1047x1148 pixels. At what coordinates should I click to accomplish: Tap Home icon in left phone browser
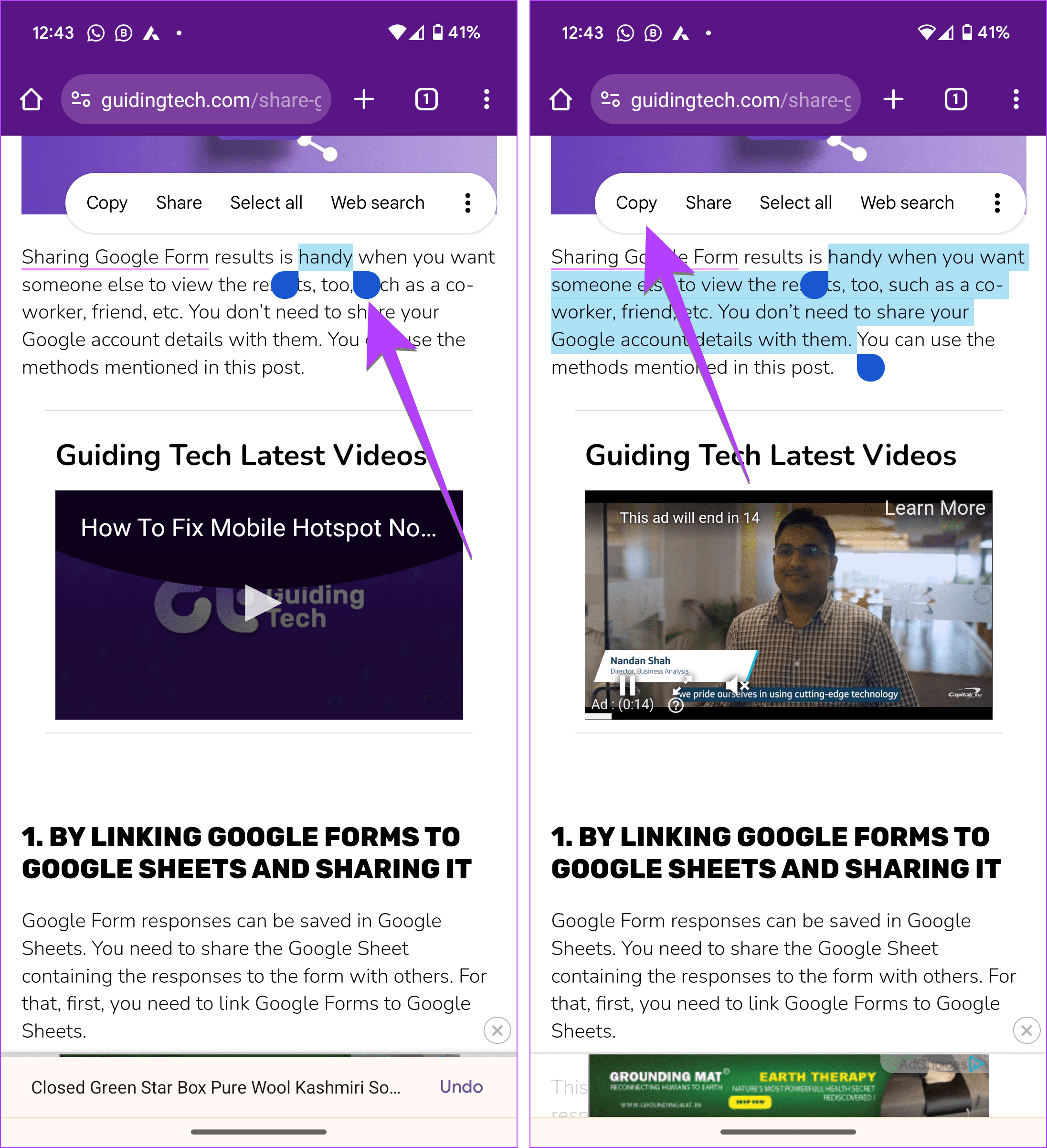click(x=32, y=100)
